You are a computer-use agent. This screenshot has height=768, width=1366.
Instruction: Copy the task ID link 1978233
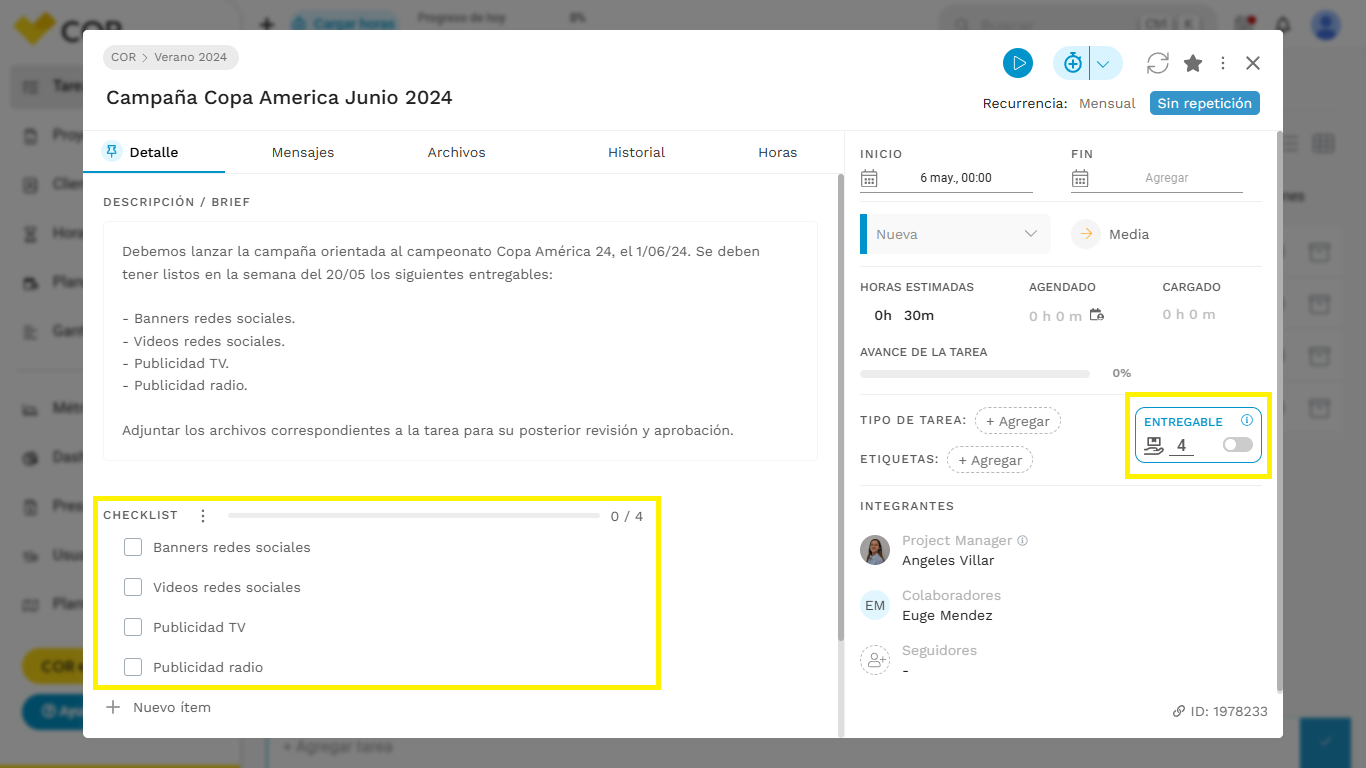click(1220, 711)
